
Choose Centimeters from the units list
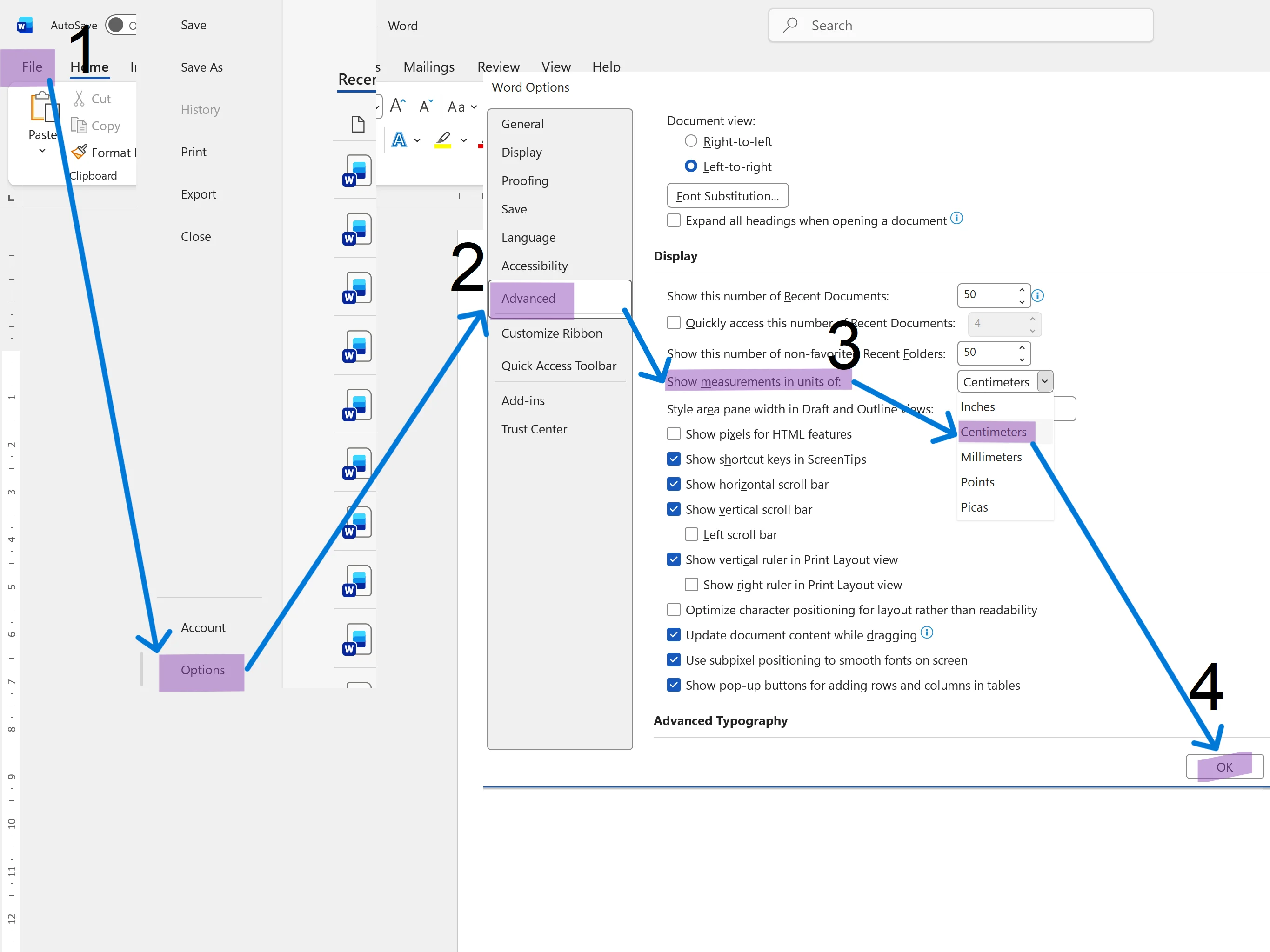1005,432
